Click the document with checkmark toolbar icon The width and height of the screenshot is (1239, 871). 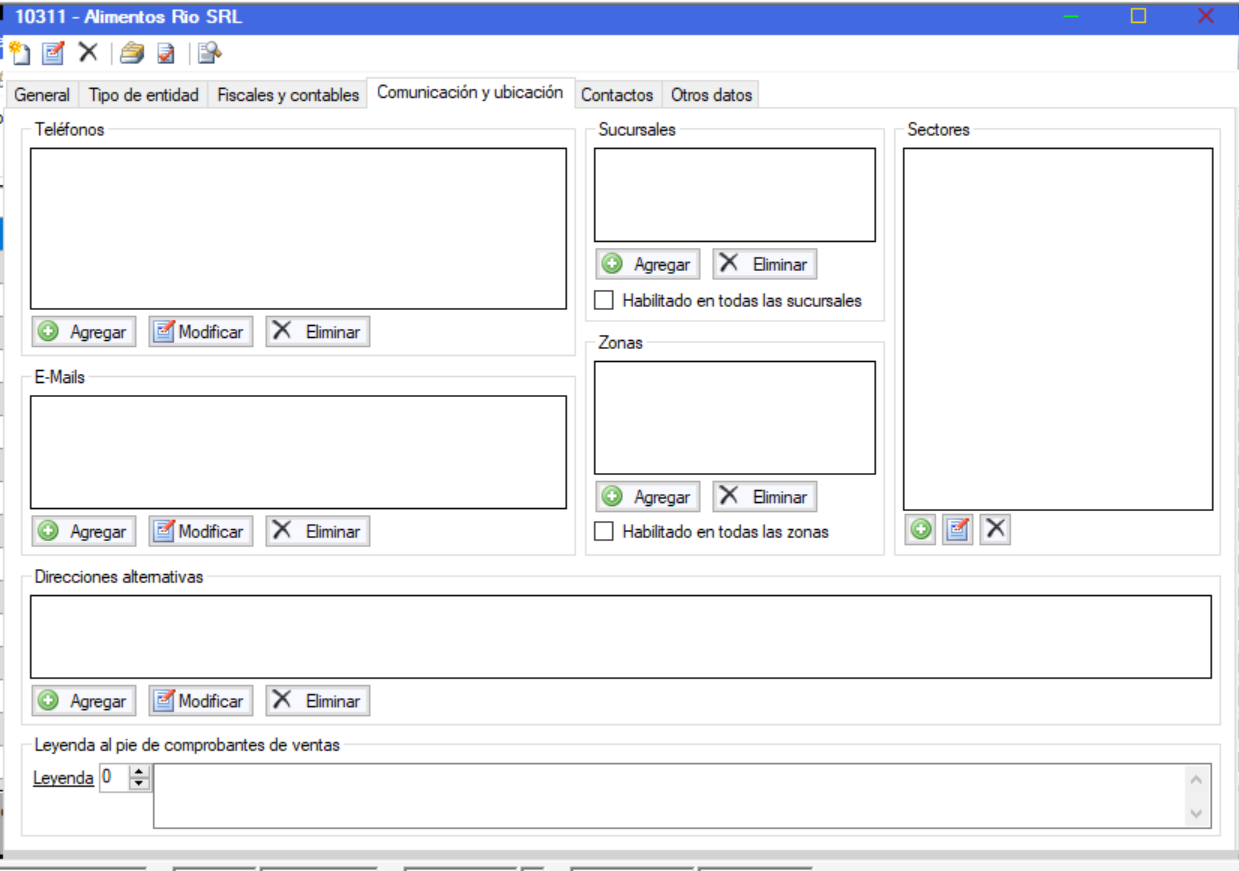tap(166, 53)
